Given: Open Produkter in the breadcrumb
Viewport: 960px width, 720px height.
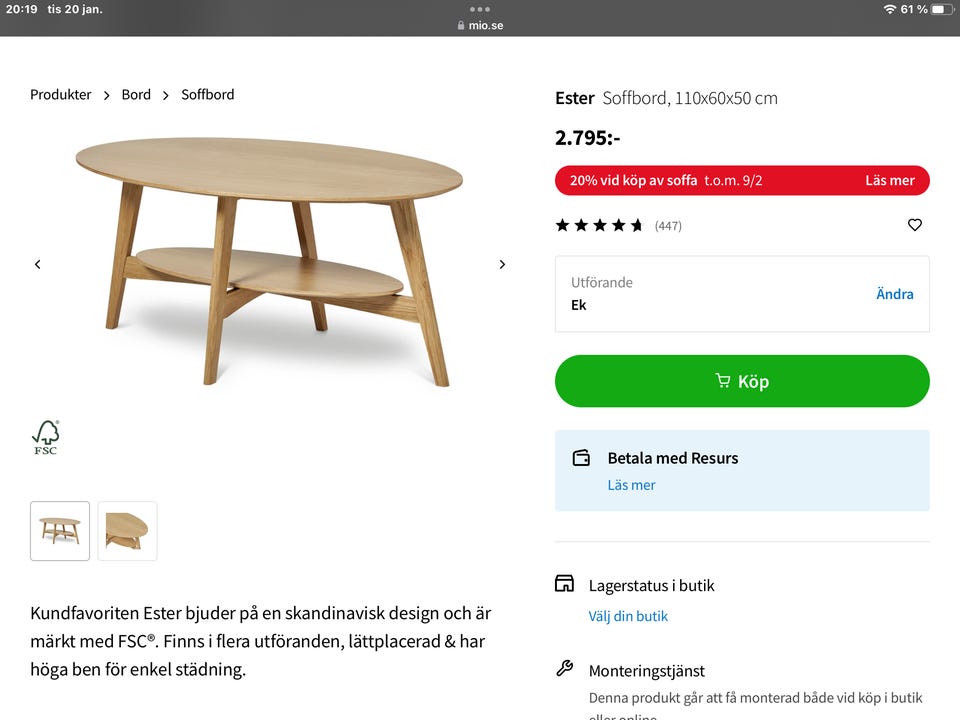Looking at the screenshot, I should pyautogui.click(x=60, y=94).
